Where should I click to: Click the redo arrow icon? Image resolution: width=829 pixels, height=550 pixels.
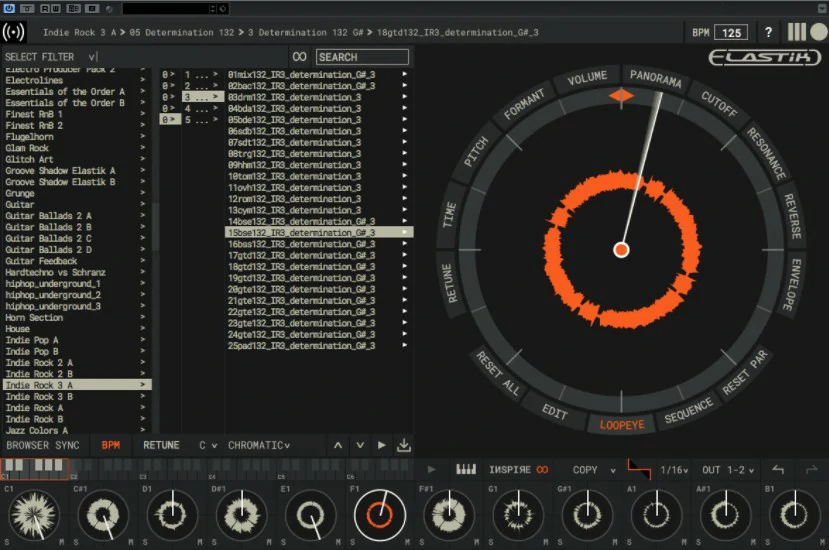[x=812, y=469]
